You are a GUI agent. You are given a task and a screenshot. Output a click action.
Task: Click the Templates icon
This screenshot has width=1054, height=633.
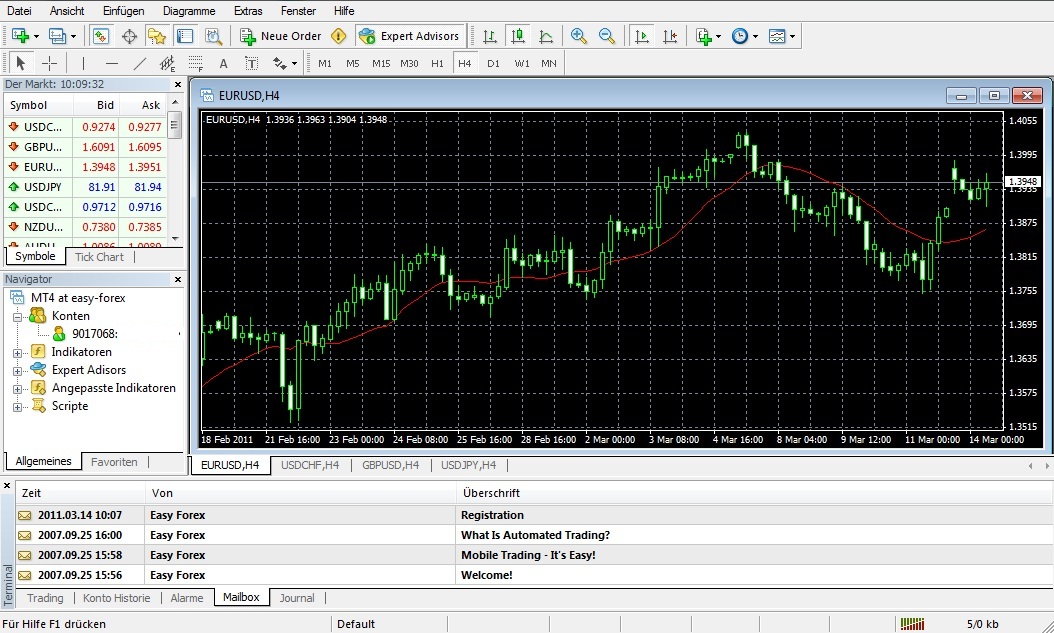[x=777, y=36]
